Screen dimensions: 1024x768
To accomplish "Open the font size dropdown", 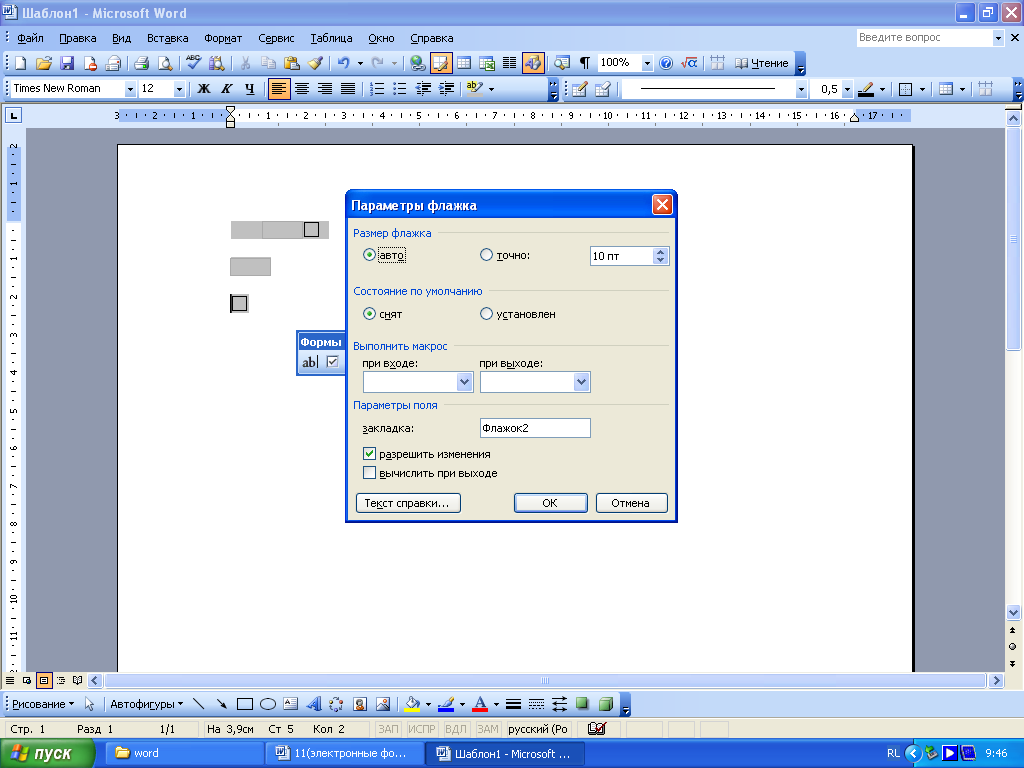I will pos(179,89).
